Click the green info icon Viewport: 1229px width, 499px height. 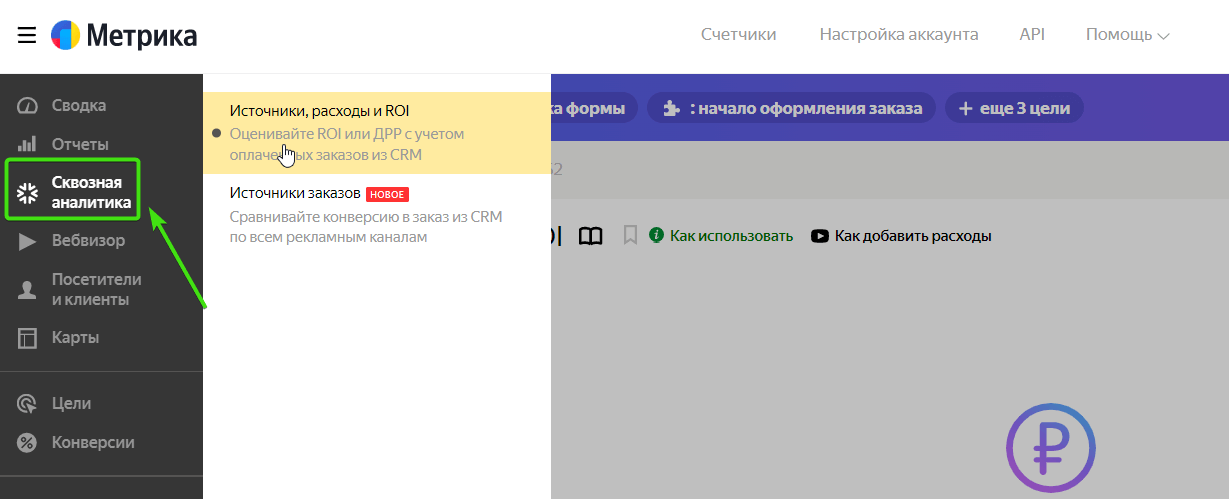tap(656, 236)
